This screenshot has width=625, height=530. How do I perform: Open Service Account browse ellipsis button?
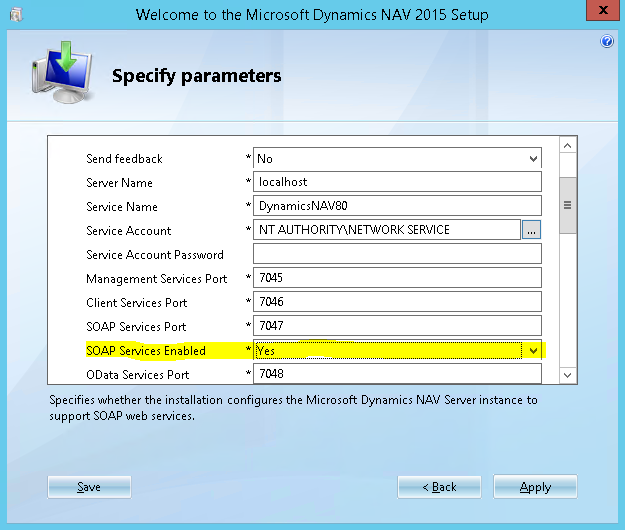(x=531, y=230)
